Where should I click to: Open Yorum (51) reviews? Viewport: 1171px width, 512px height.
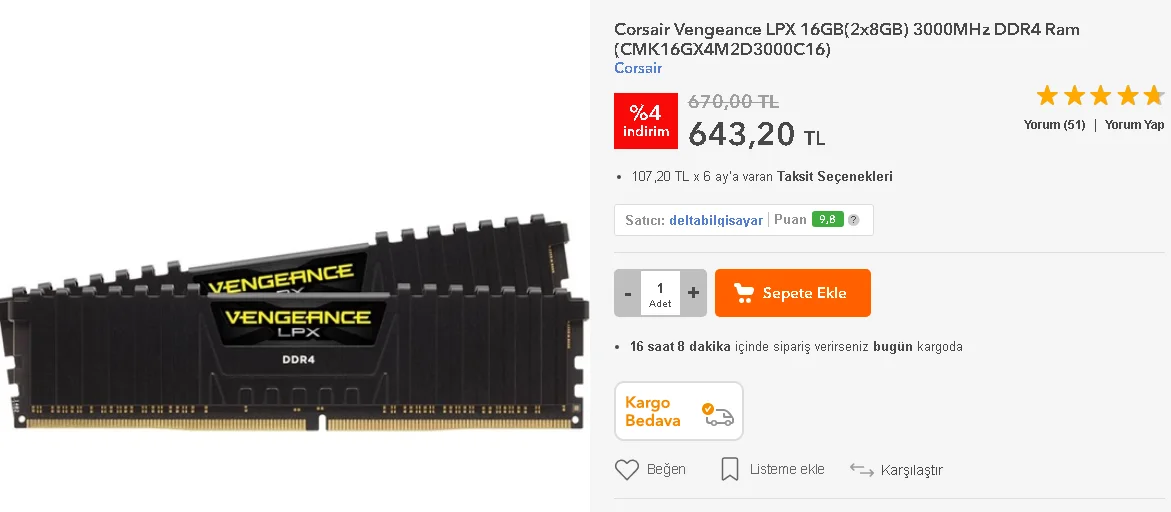[1054, 125]
